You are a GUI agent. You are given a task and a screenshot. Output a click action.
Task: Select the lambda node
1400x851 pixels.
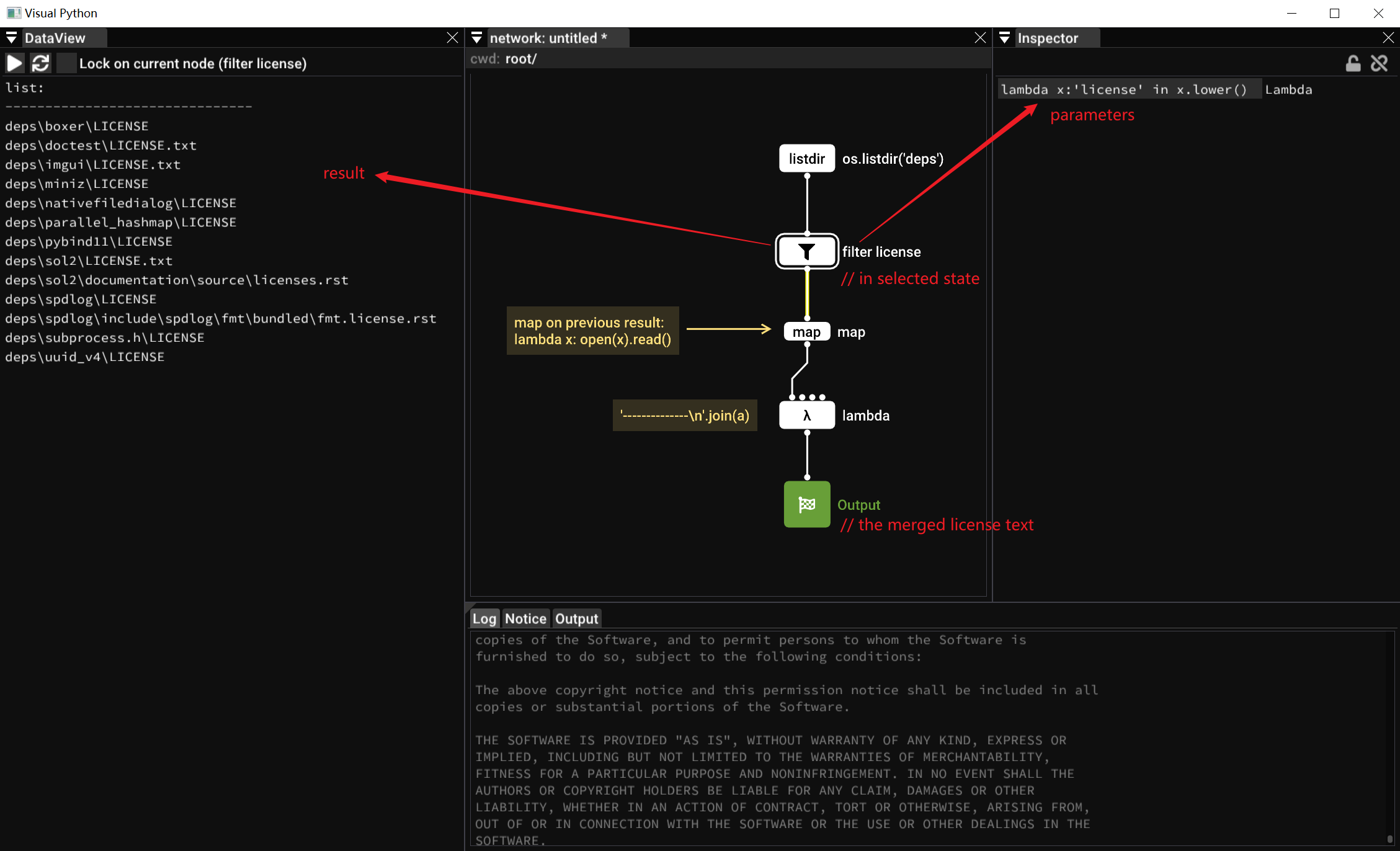[x=806, y=416]
